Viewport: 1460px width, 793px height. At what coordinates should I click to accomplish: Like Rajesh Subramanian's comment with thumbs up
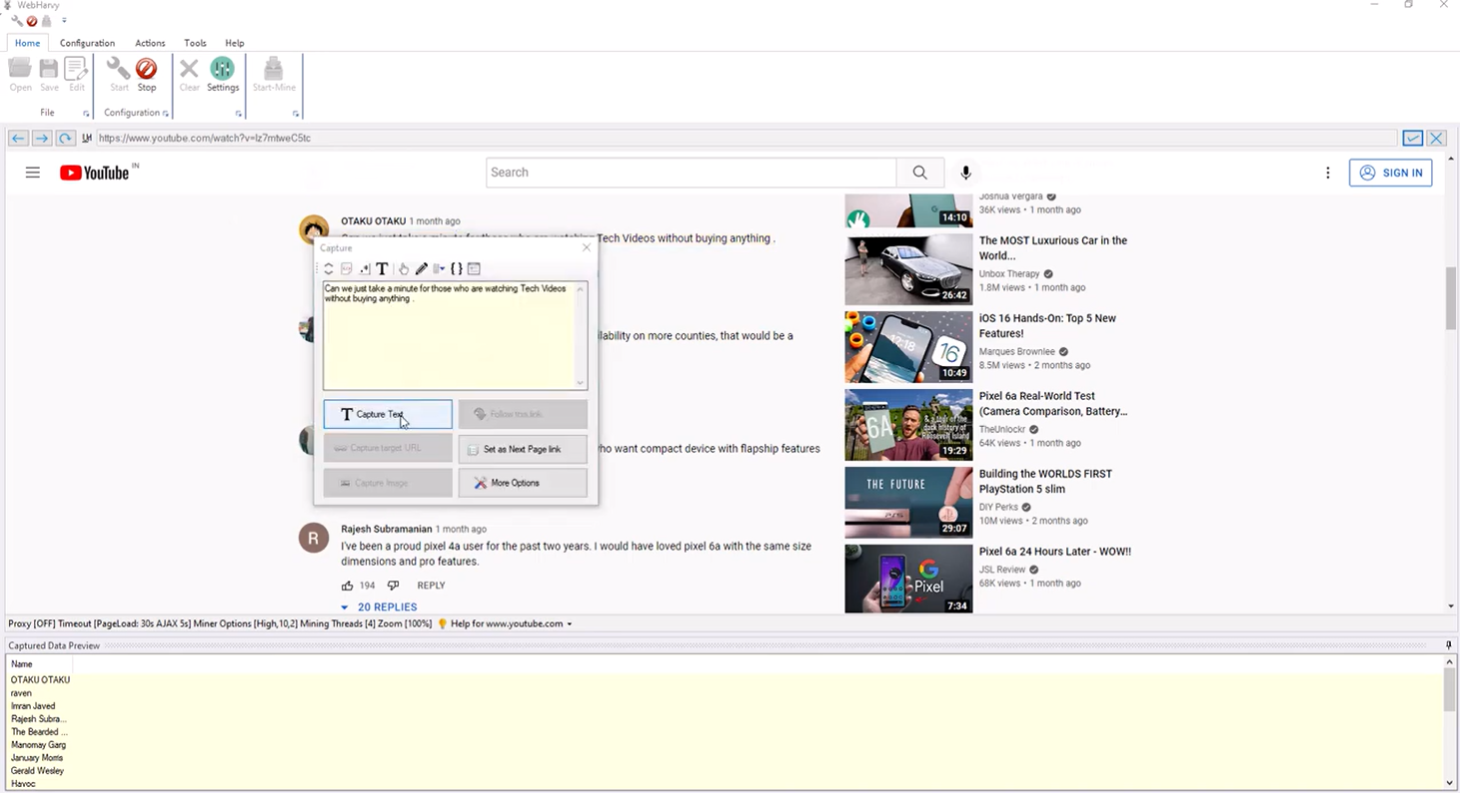[347, 586]
